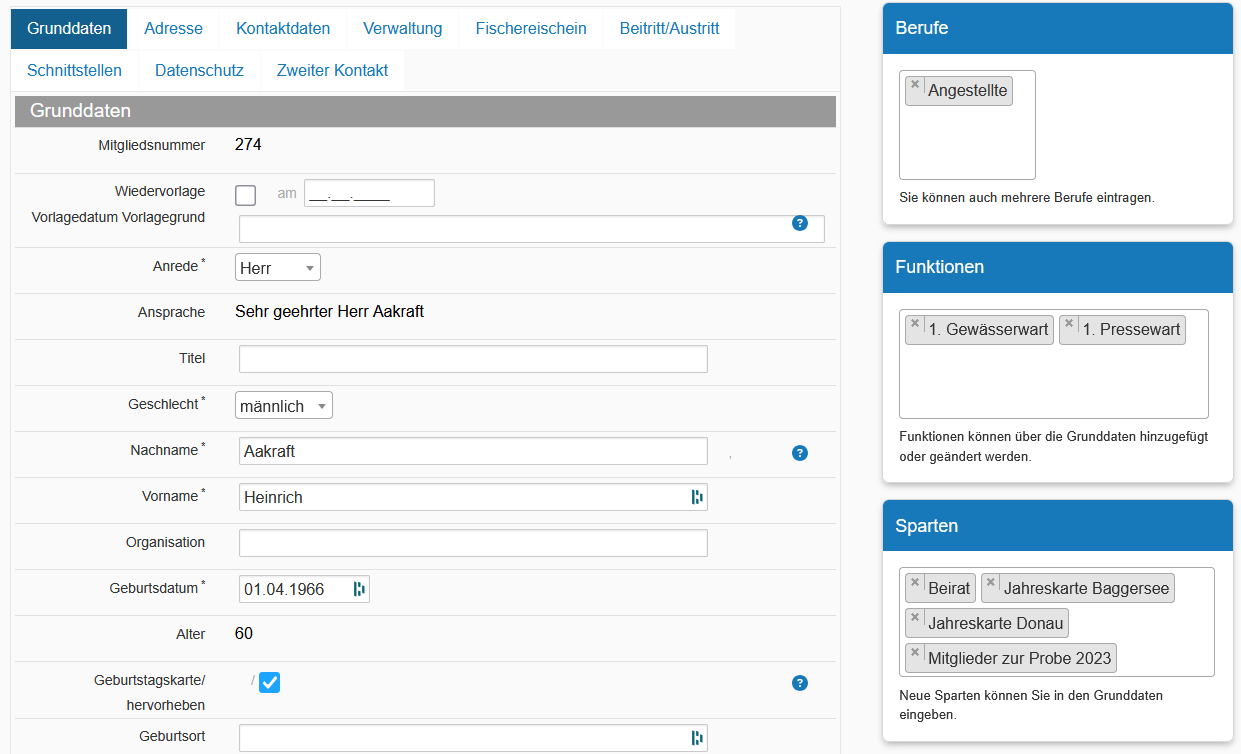Select the Jahreskarte Donau tag label
The width and height of the screenshot is (1241, 754).
pos(996,624)
